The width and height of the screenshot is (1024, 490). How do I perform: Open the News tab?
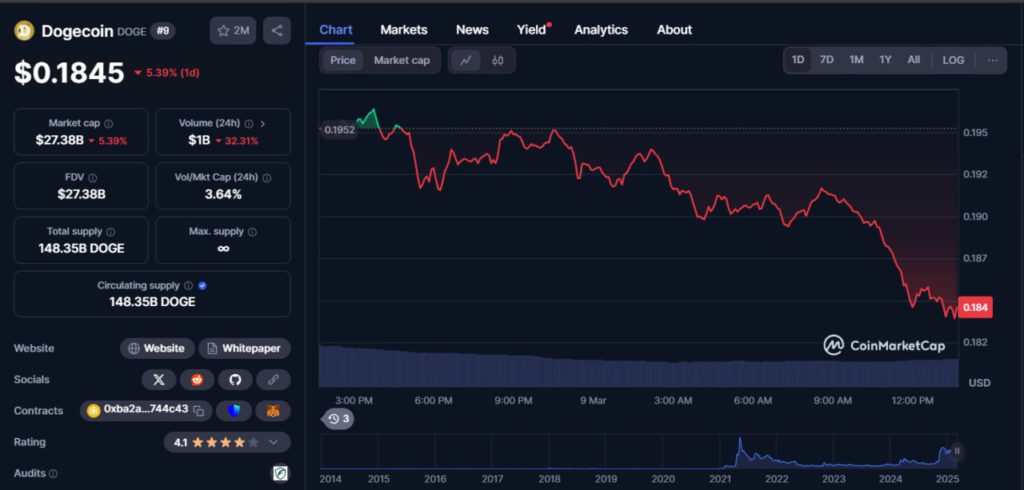(x=472, y=29)
